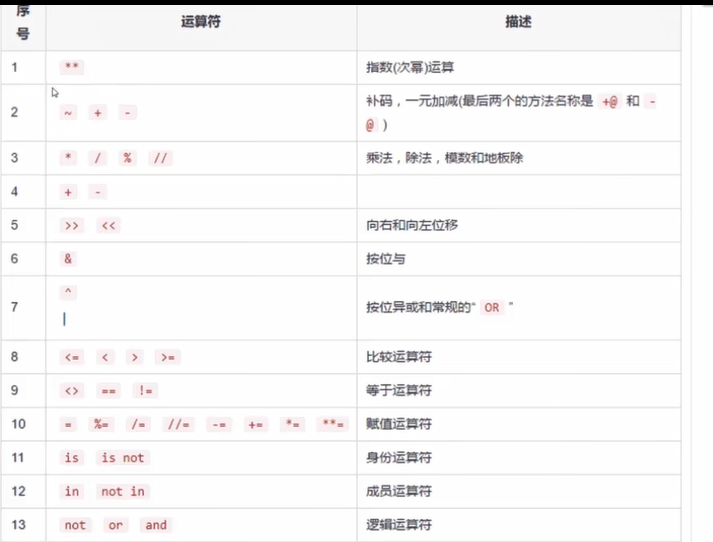Click the ** exponent operator code
This screenshot has height=542, width=713.
pyautogui.click(x=71, y=67)
